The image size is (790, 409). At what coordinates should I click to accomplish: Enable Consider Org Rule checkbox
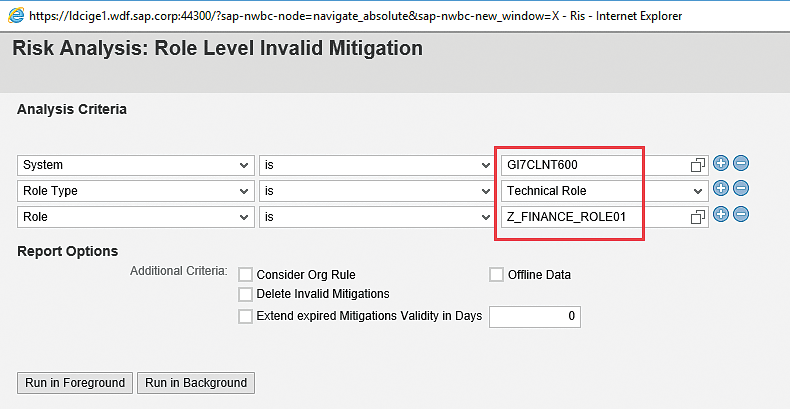point(245,275)
